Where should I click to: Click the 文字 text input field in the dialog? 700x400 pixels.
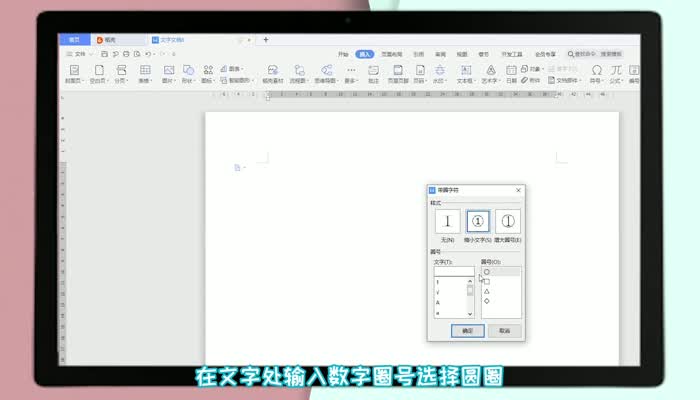pyautogui.click(x=454, y=271)
